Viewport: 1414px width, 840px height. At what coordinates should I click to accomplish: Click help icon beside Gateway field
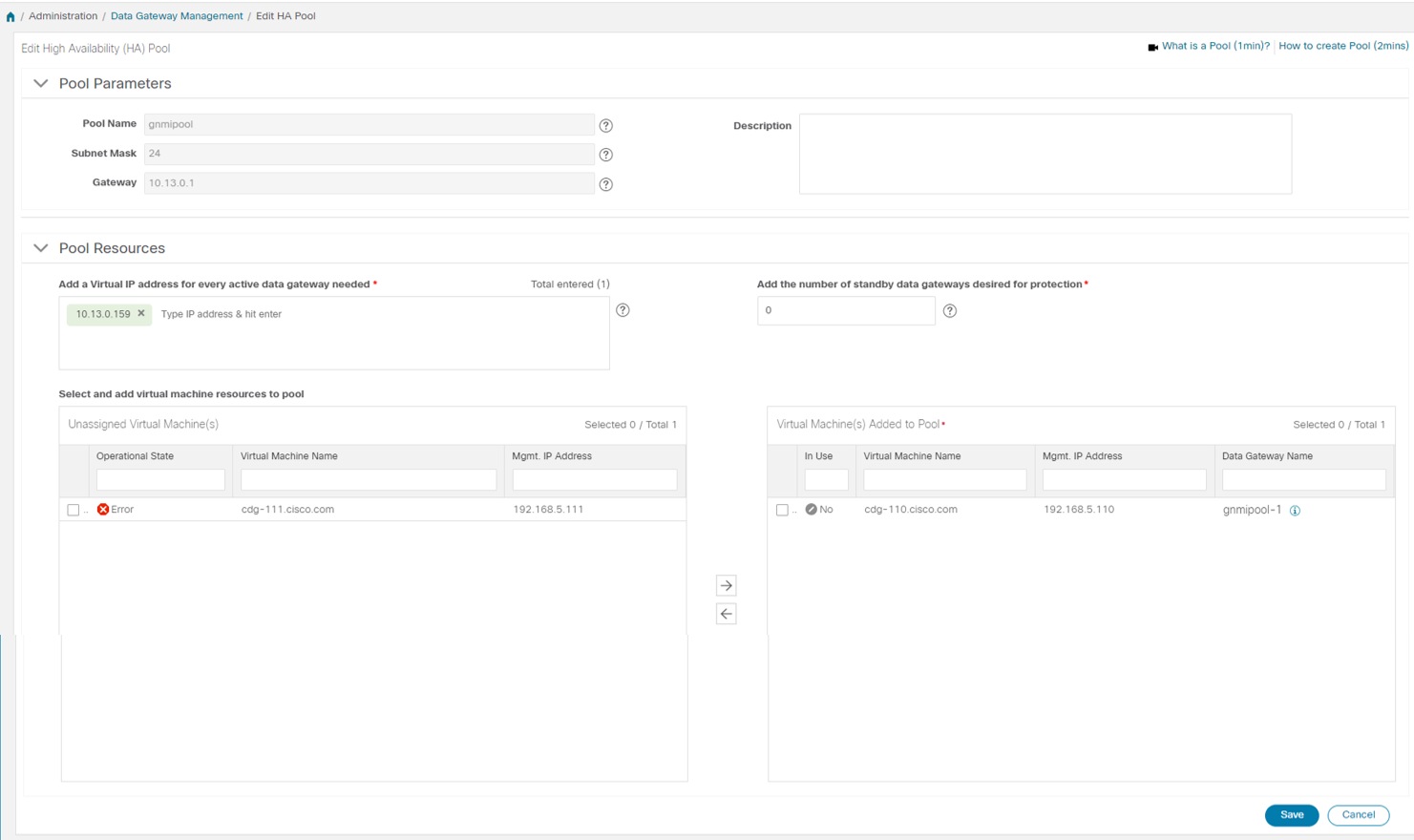(605, 184)
